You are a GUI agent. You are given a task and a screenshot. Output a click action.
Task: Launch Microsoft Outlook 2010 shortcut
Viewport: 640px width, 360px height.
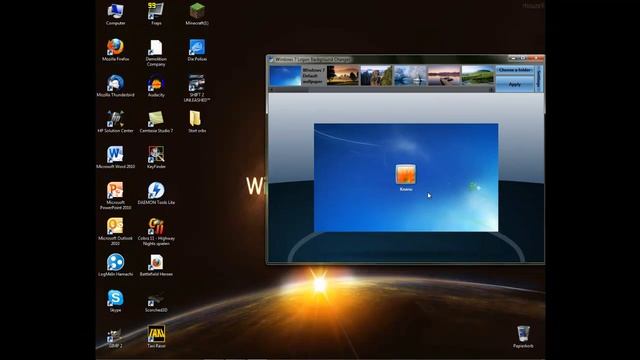pyautogui.click(x=116, y=231)
